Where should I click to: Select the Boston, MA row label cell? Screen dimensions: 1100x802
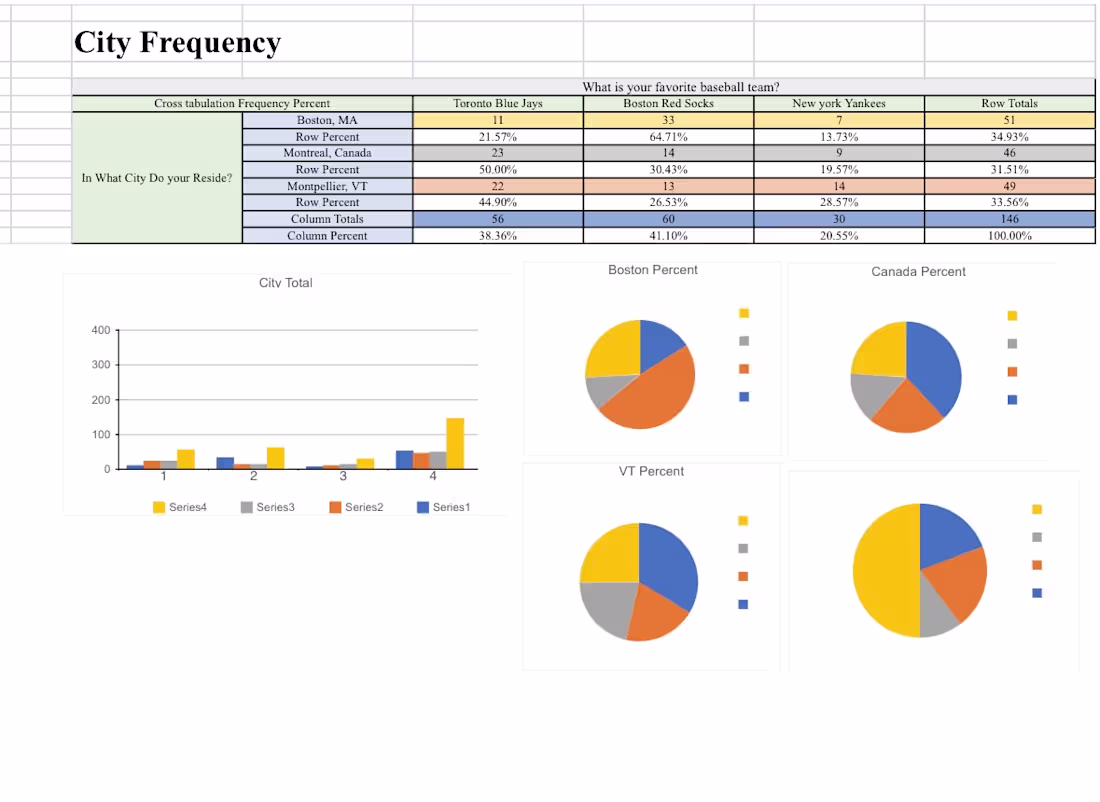point(327,120)
